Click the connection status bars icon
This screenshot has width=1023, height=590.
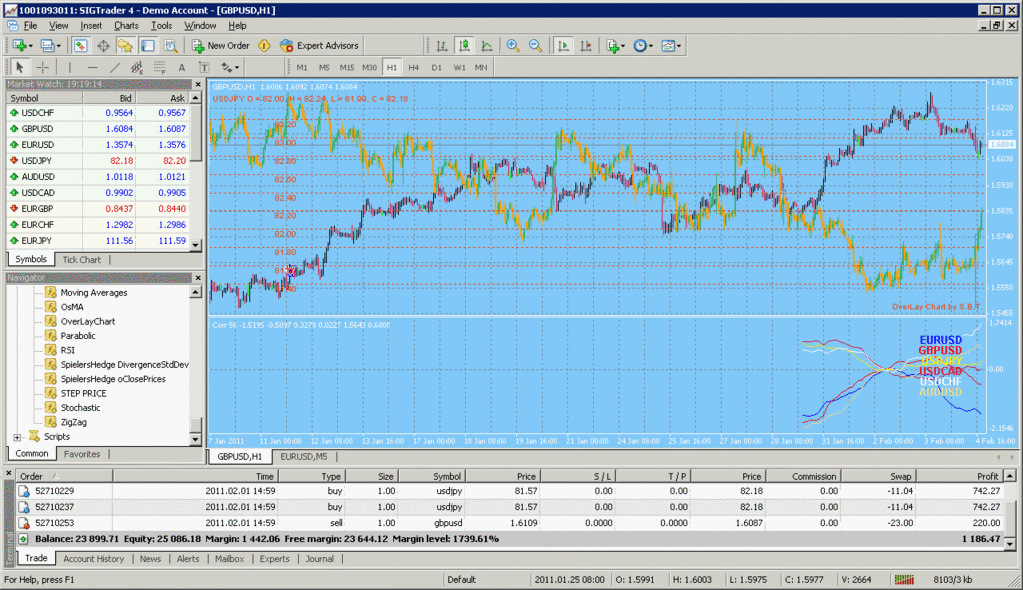[904, 580]
